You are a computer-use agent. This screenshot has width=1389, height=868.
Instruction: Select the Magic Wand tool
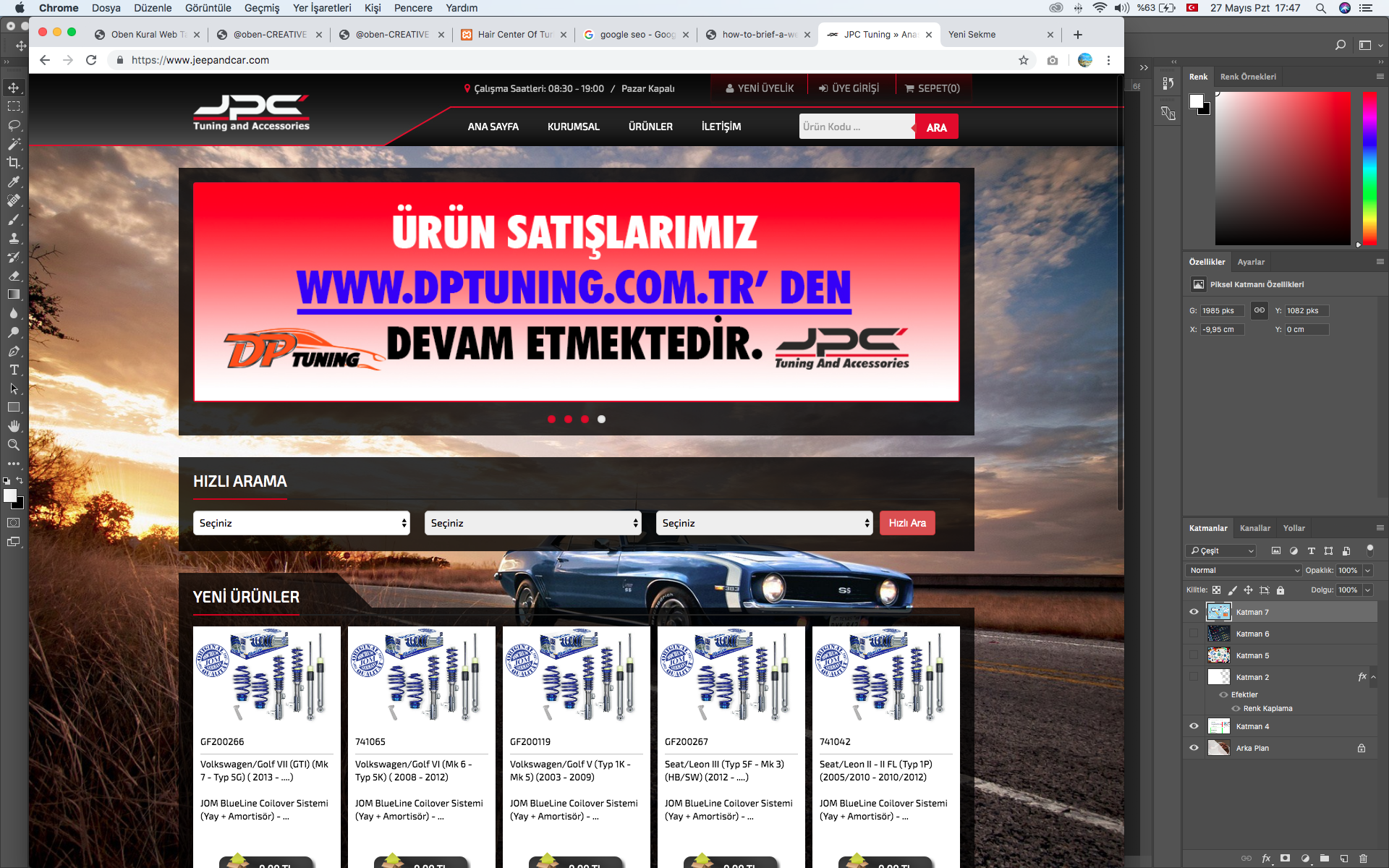(14, 144)
